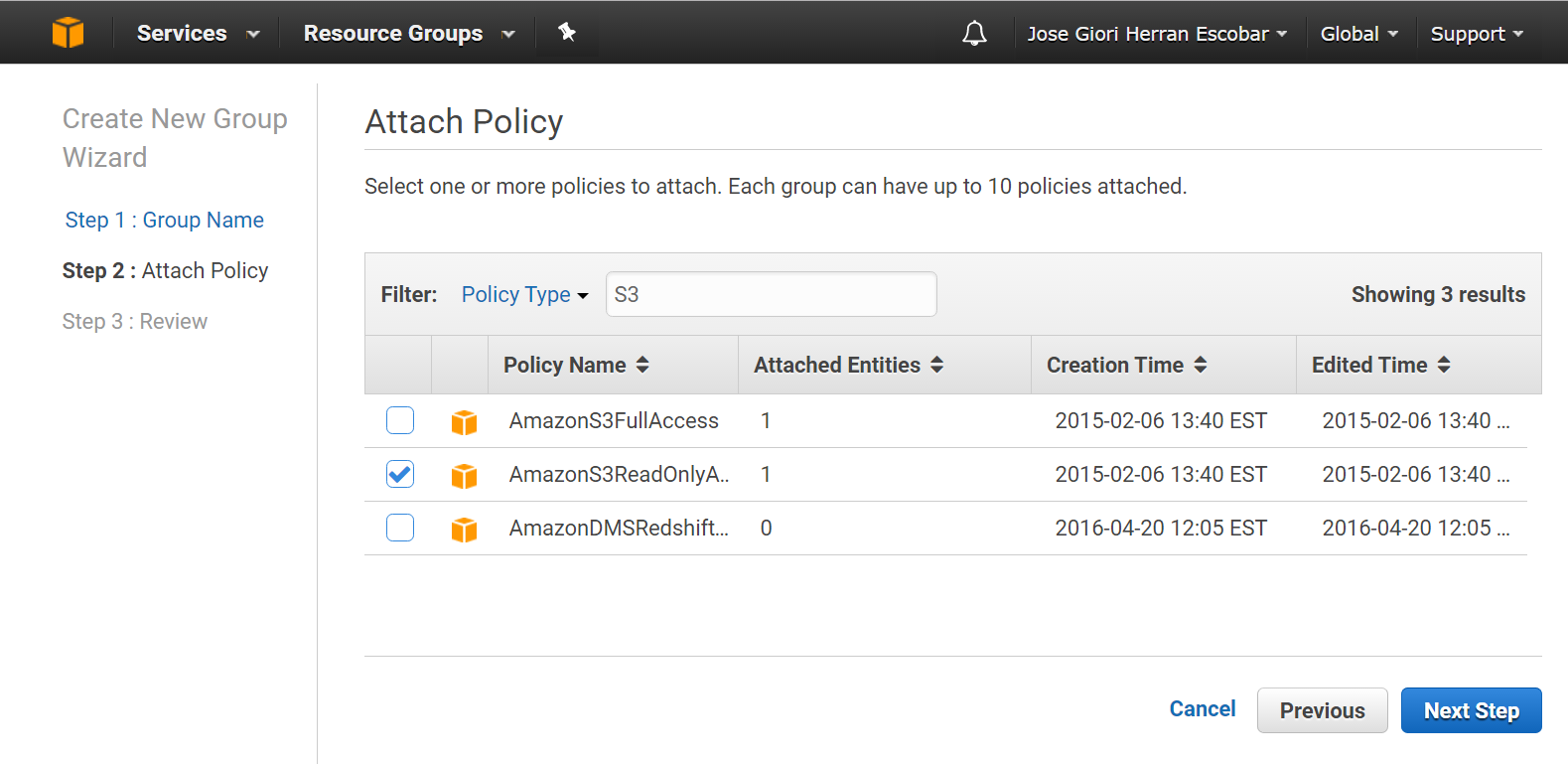Click the Cancel link

click(x=1203, y=708)
